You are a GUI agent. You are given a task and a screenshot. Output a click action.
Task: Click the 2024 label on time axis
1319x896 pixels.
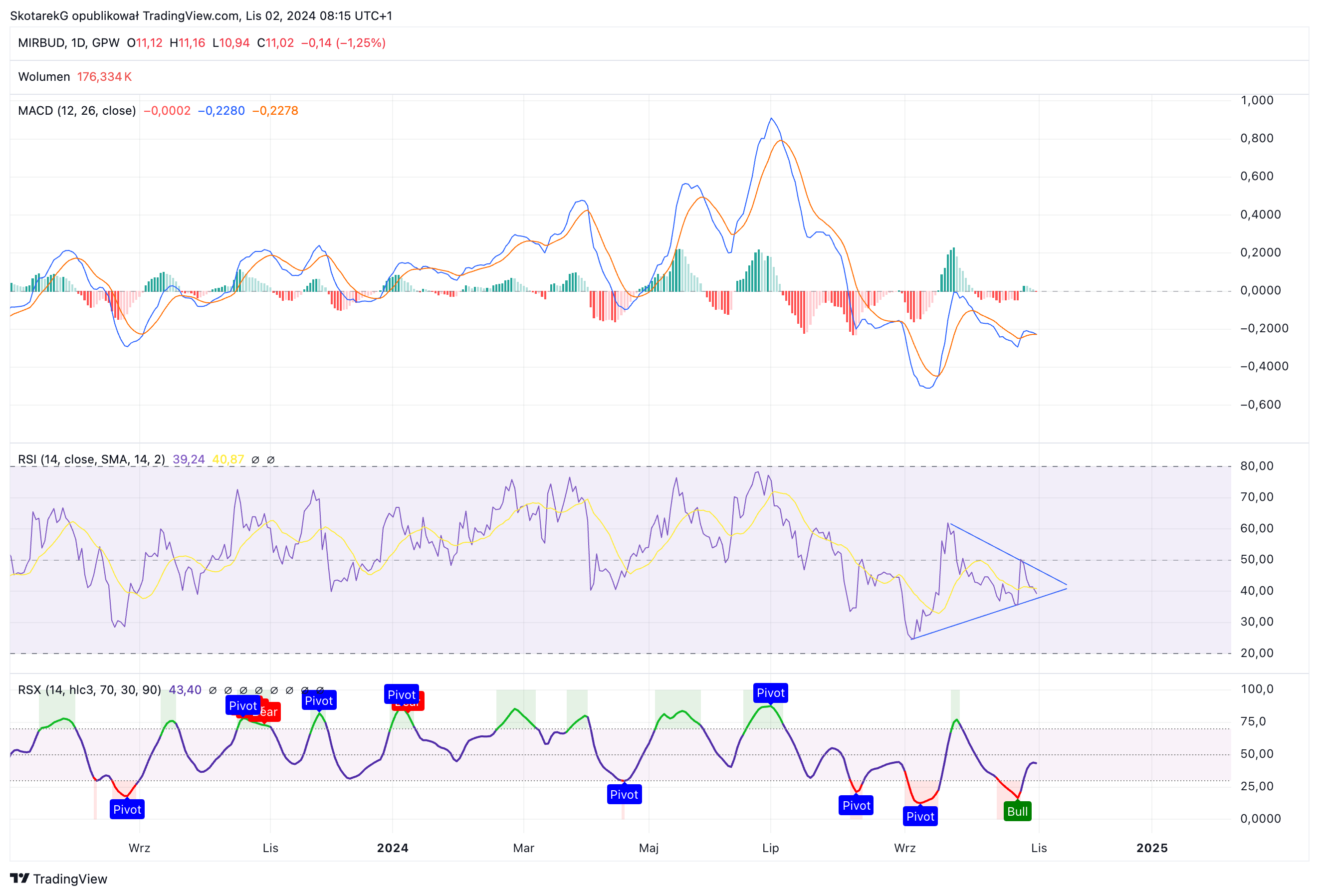click(393, 848)
